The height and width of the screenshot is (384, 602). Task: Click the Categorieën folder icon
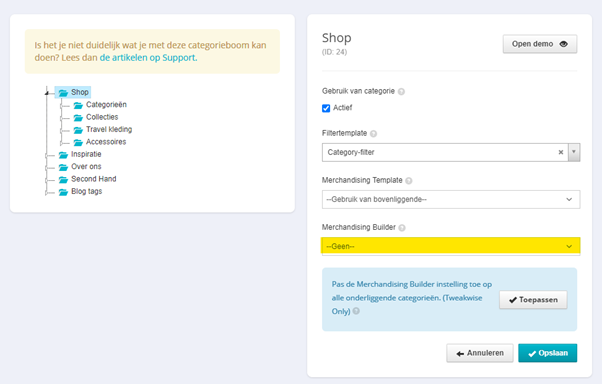(x=78, y=105)
